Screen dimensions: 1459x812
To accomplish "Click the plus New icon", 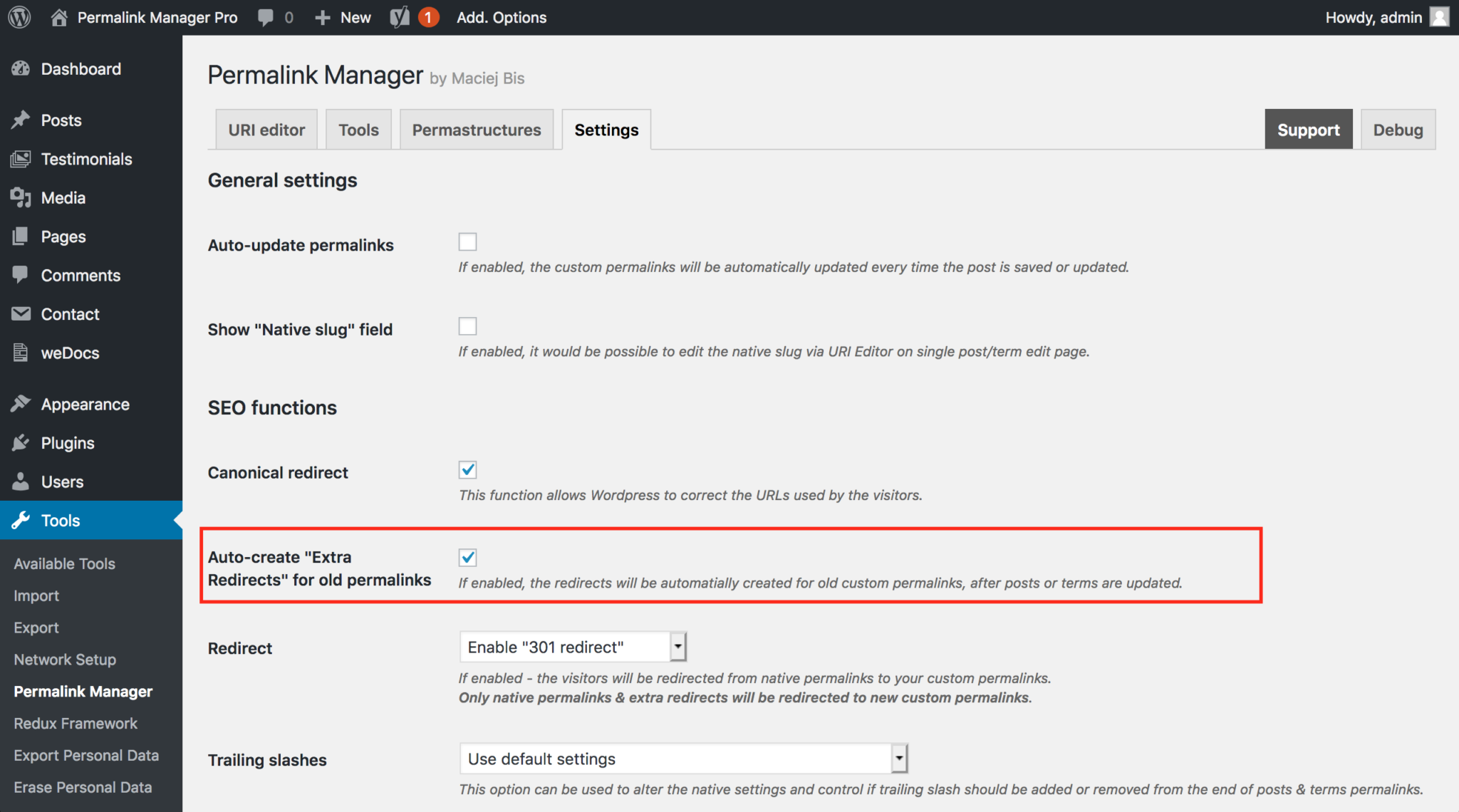I will [323, 18].
